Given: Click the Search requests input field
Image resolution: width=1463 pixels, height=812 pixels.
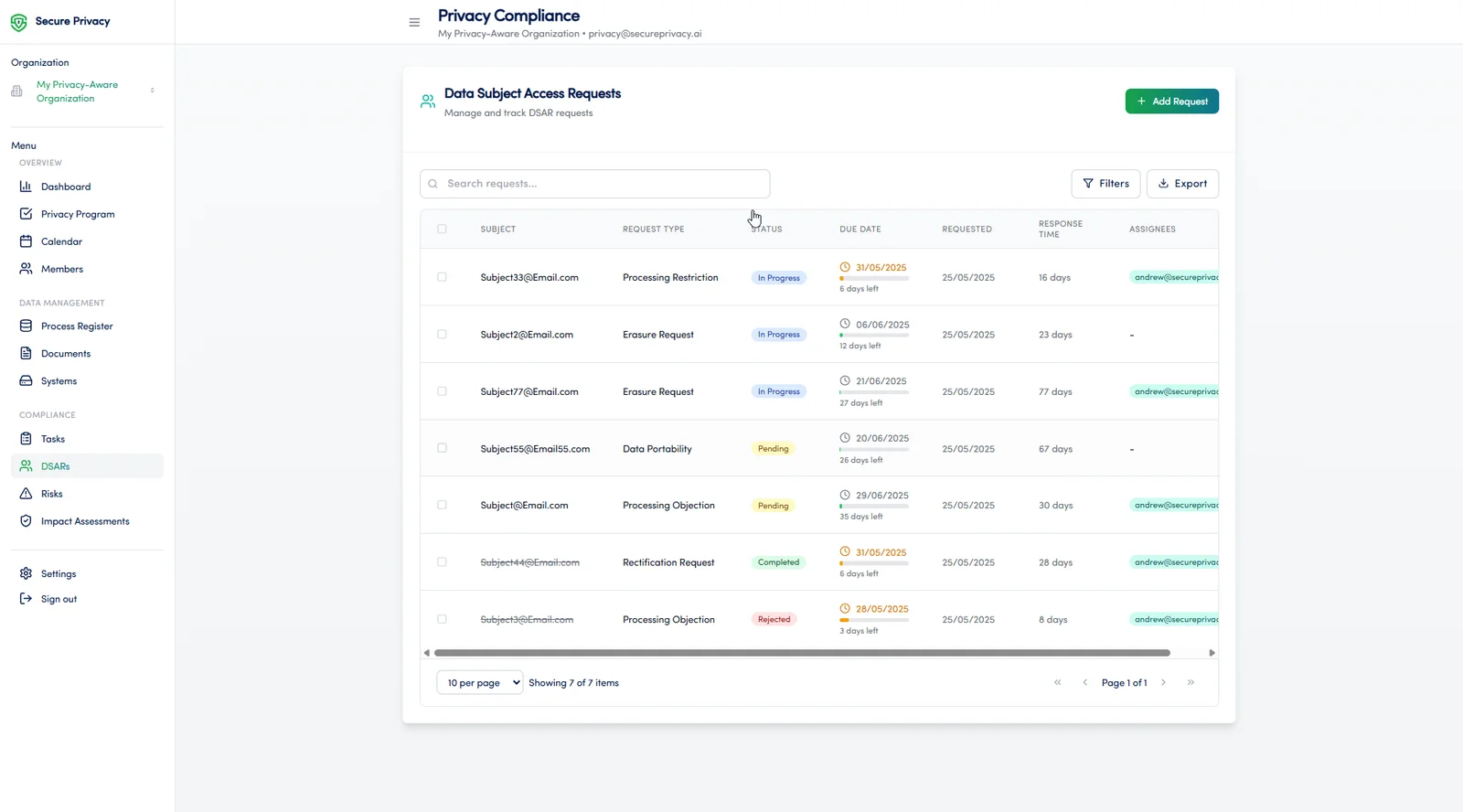Looking at the screenshot, I should [594, 184].
